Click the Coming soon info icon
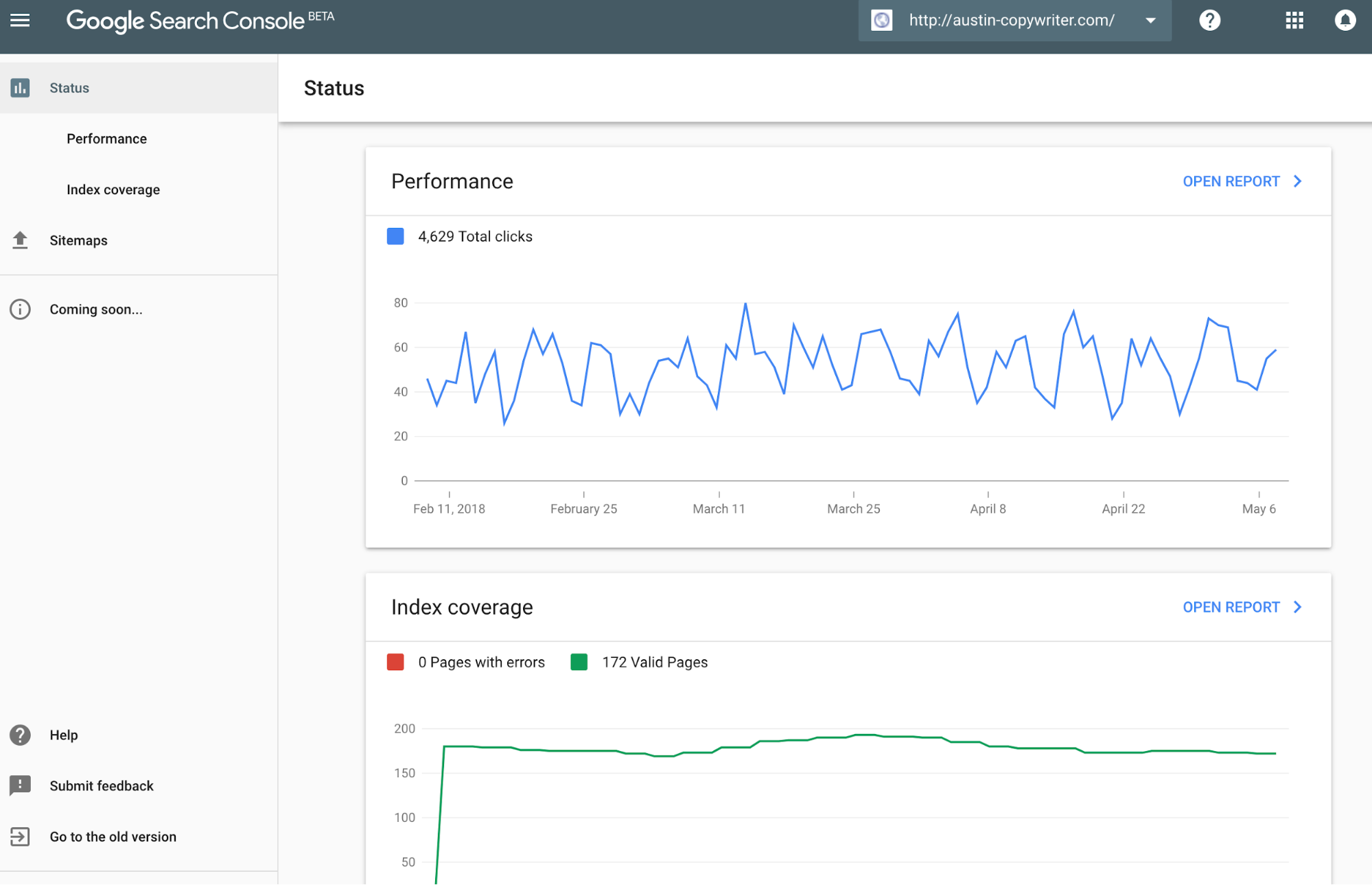This screenshot has height=885, width=1372. (x=20, y=309)
